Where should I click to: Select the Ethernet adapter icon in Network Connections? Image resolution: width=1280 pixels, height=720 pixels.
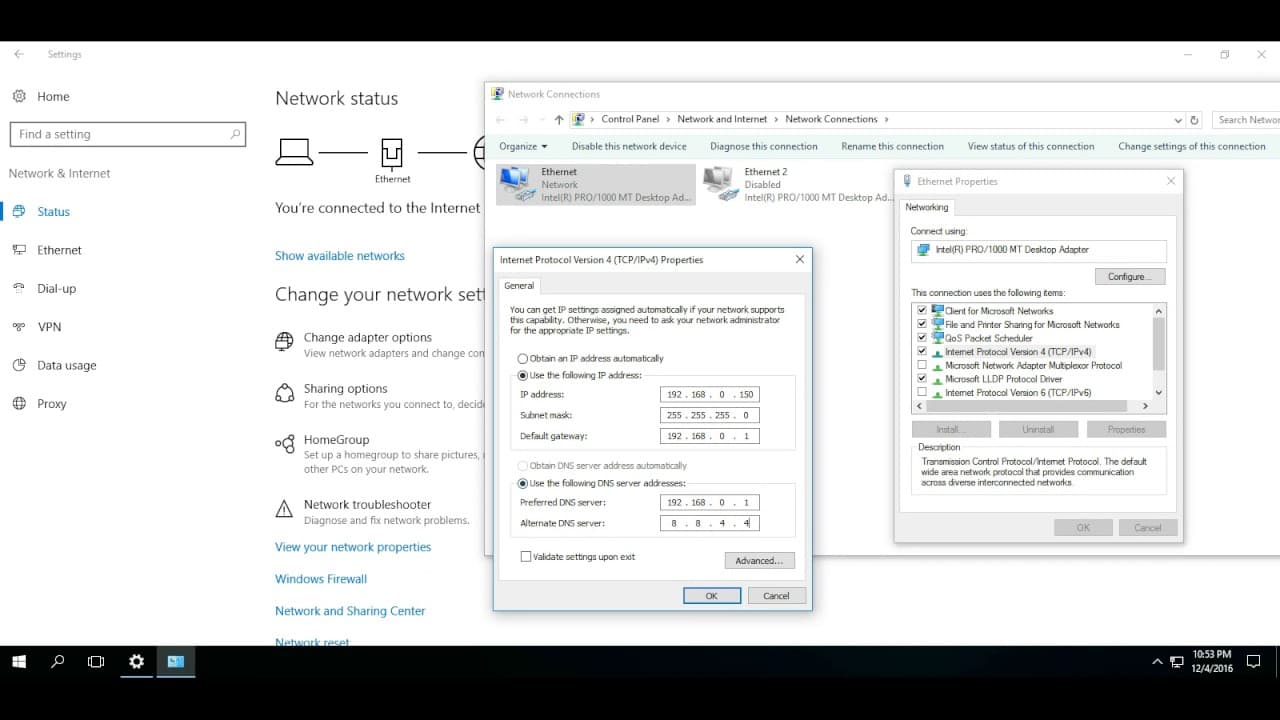point(517,184)
